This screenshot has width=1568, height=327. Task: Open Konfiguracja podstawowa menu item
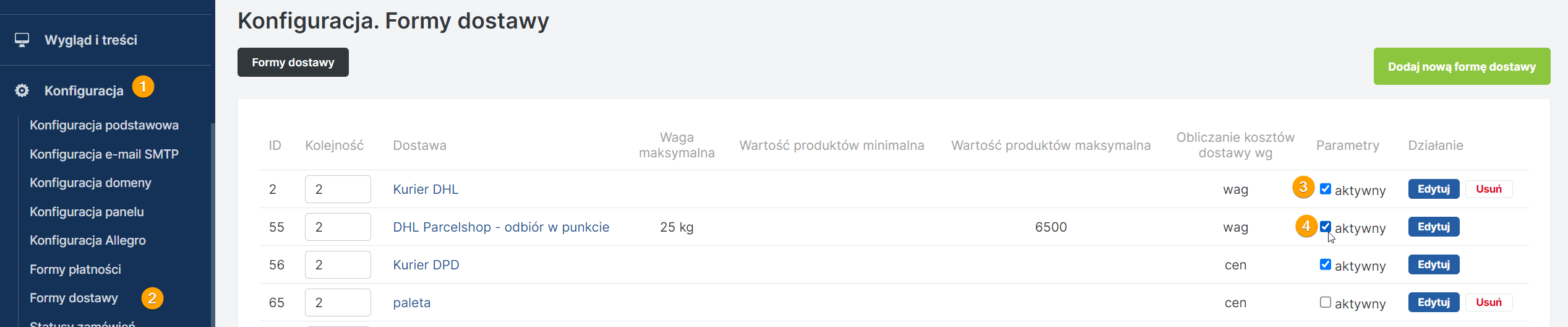point(104,125)
